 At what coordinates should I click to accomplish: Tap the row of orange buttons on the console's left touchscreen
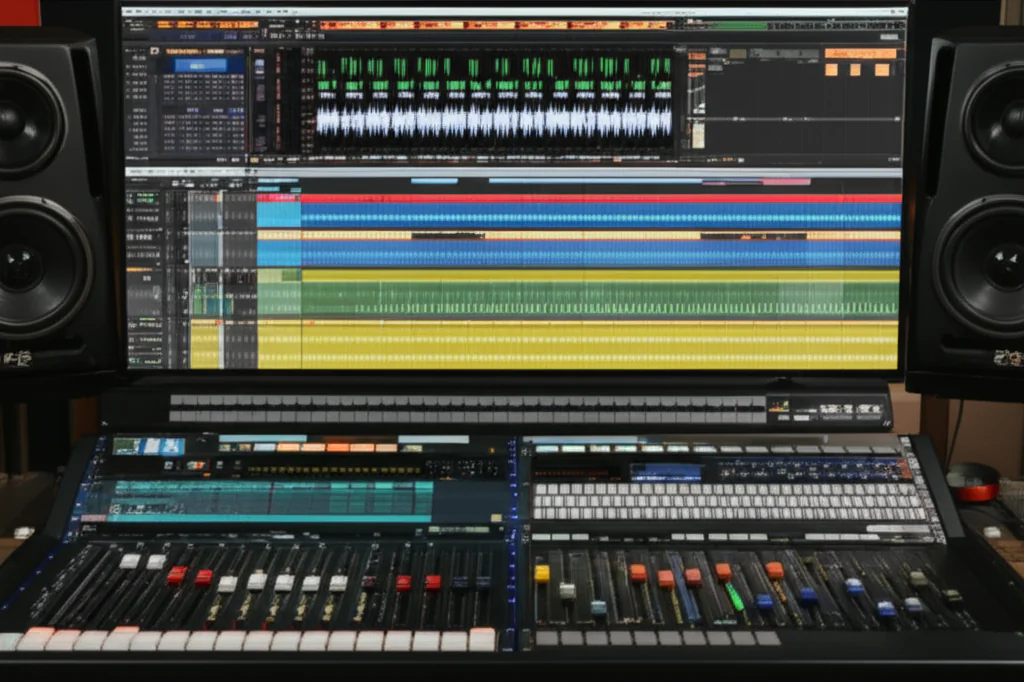coord(337,448)
